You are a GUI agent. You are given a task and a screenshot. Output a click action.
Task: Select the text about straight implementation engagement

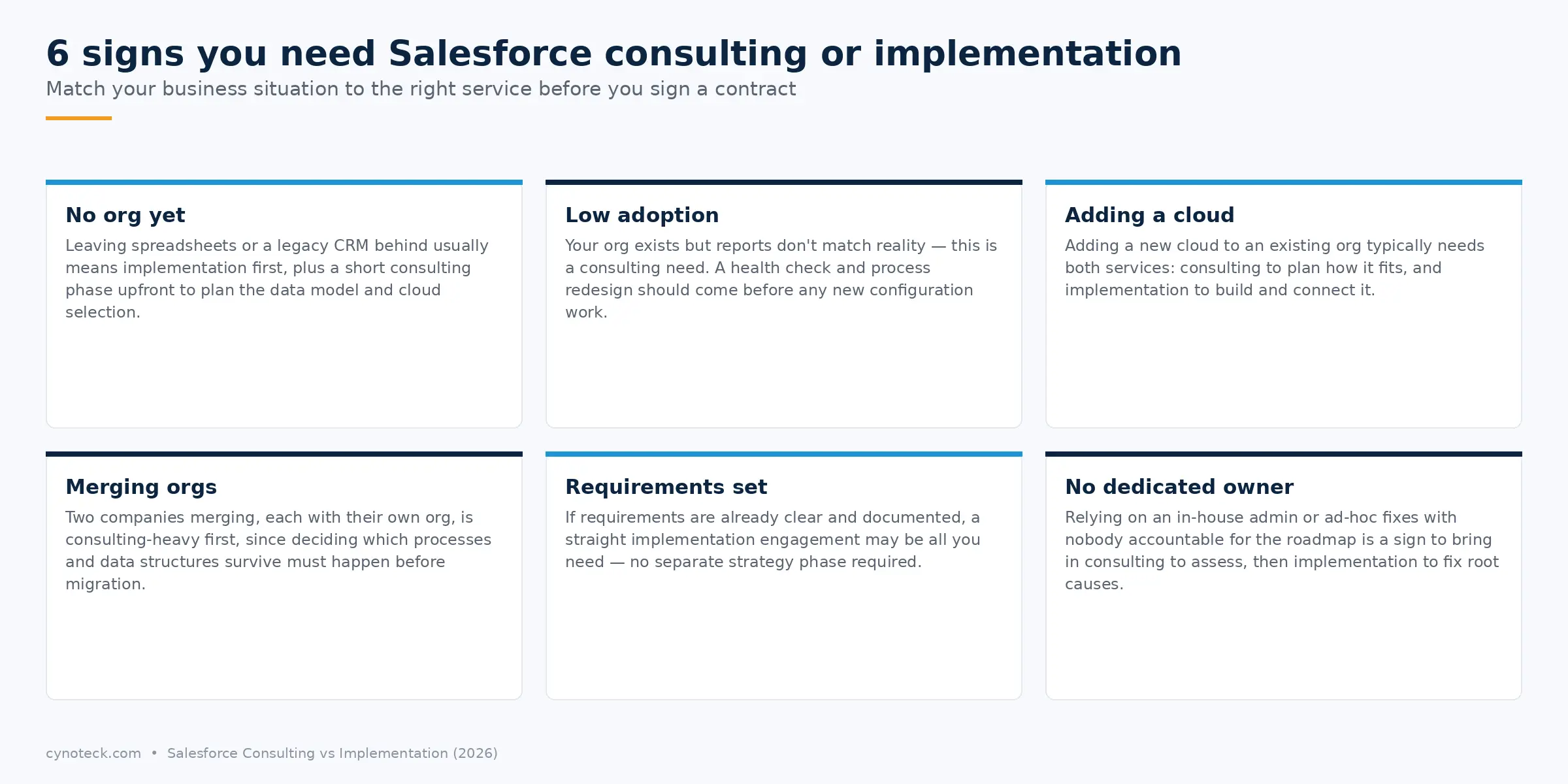click(x=772, y=540)
